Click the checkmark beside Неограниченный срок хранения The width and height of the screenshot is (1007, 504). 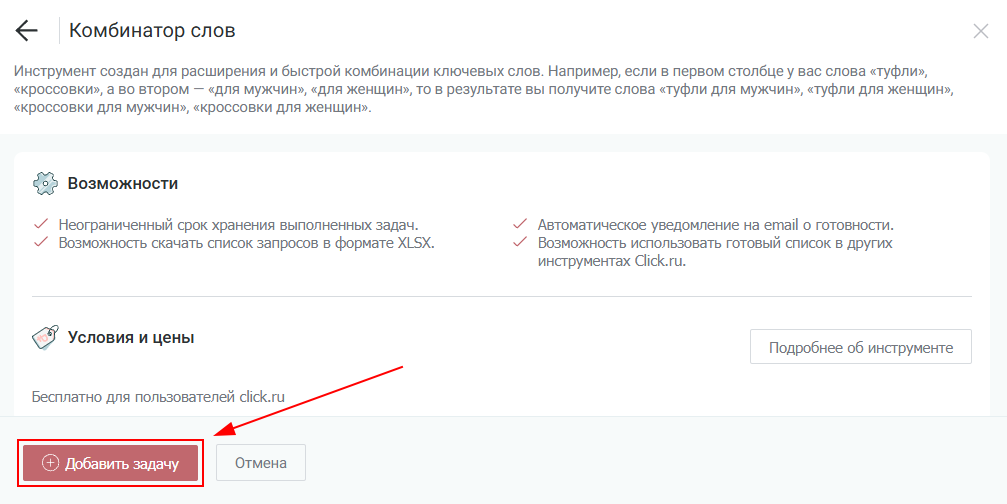coord(41,224)
